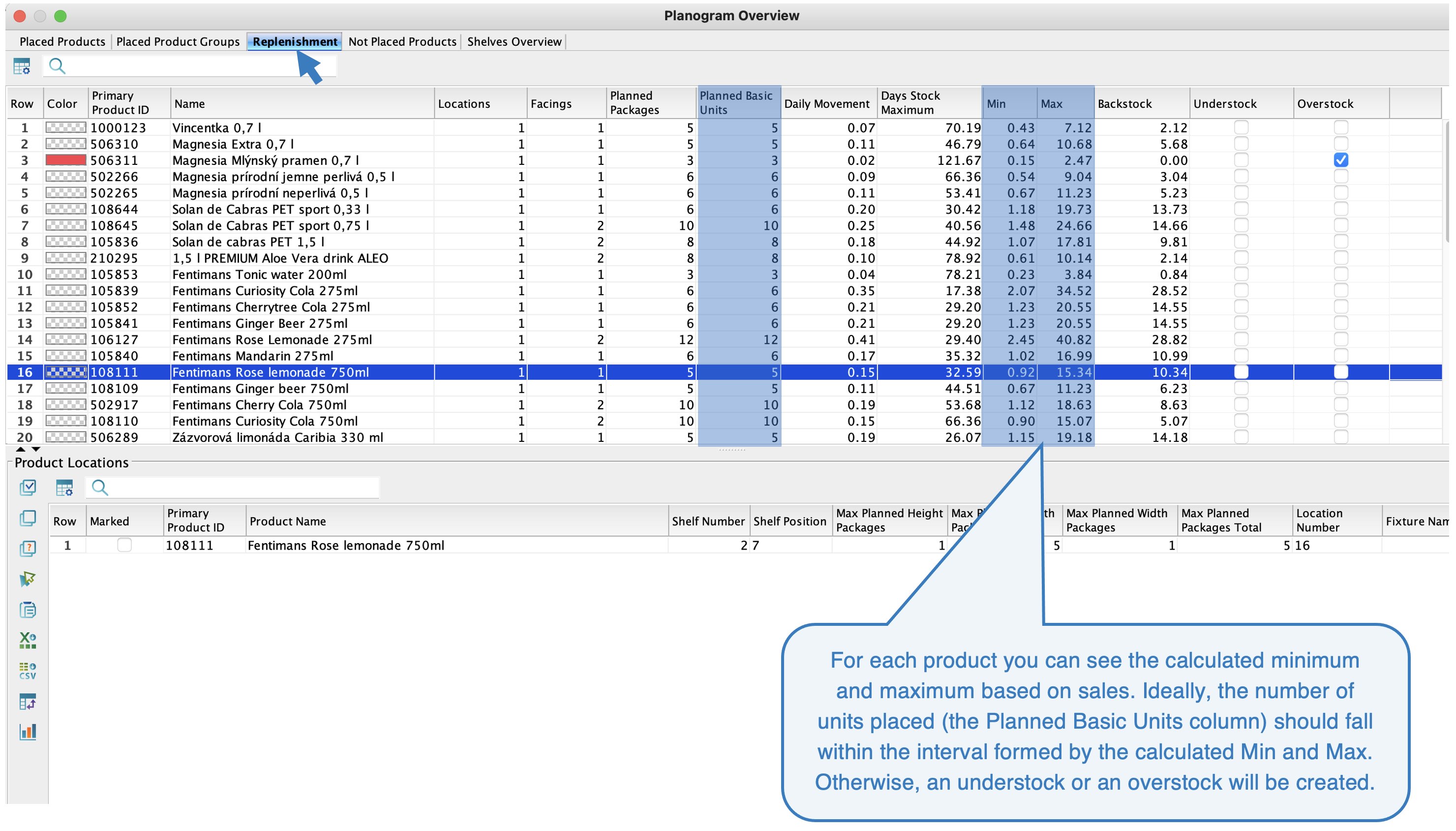
Task: Export Product Locations table to CSV
Action: pos(28,671)
